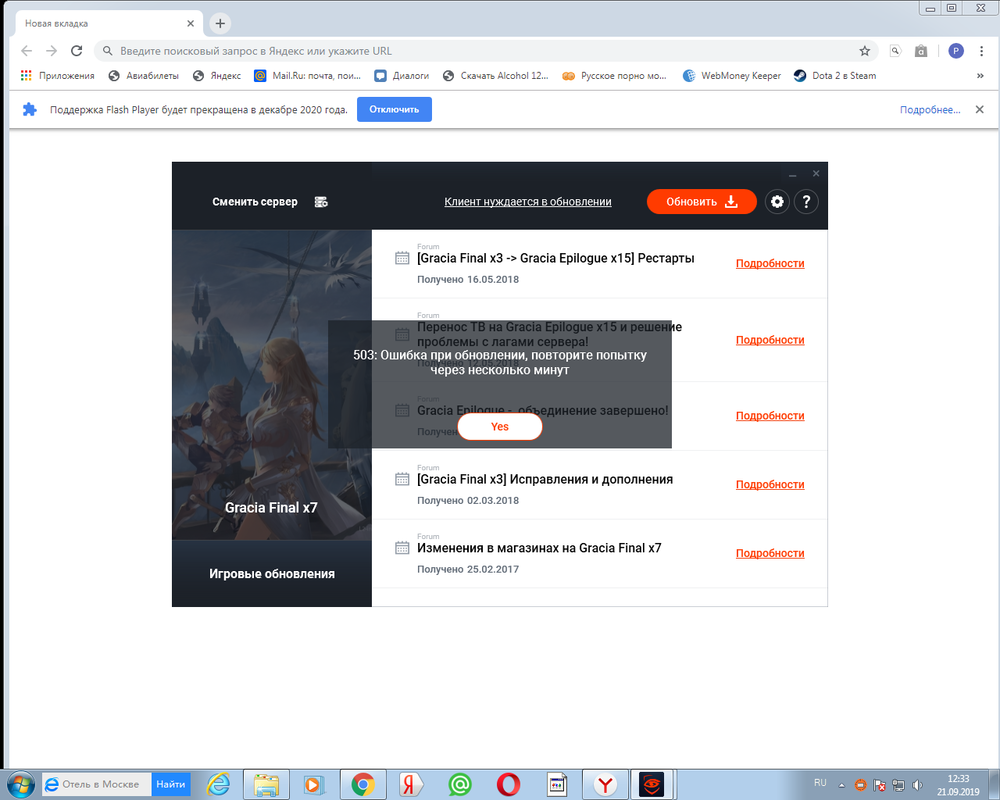Open the RU language selector in tray
The image size is (1000, 800).
[820, 782]
